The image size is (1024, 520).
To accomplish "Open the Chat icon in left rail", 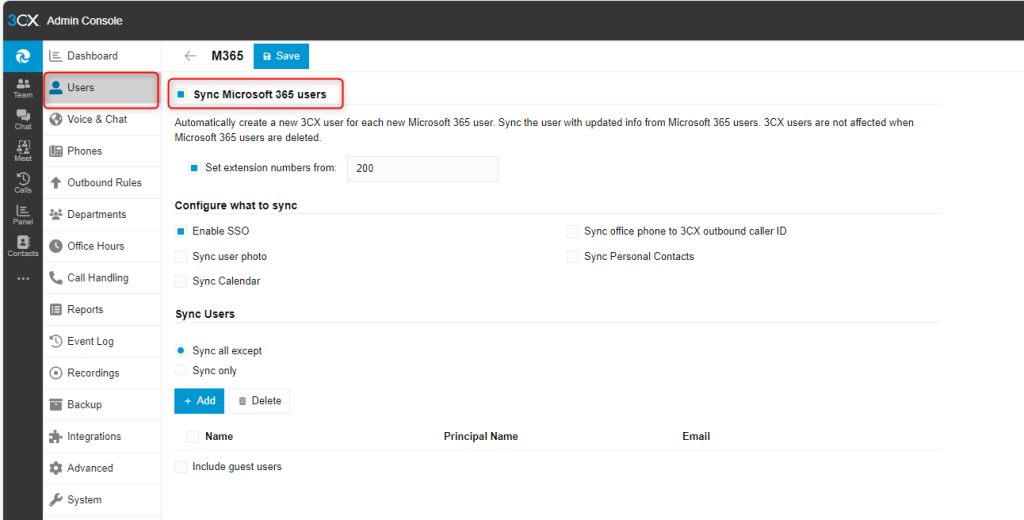I will point(22,120).
